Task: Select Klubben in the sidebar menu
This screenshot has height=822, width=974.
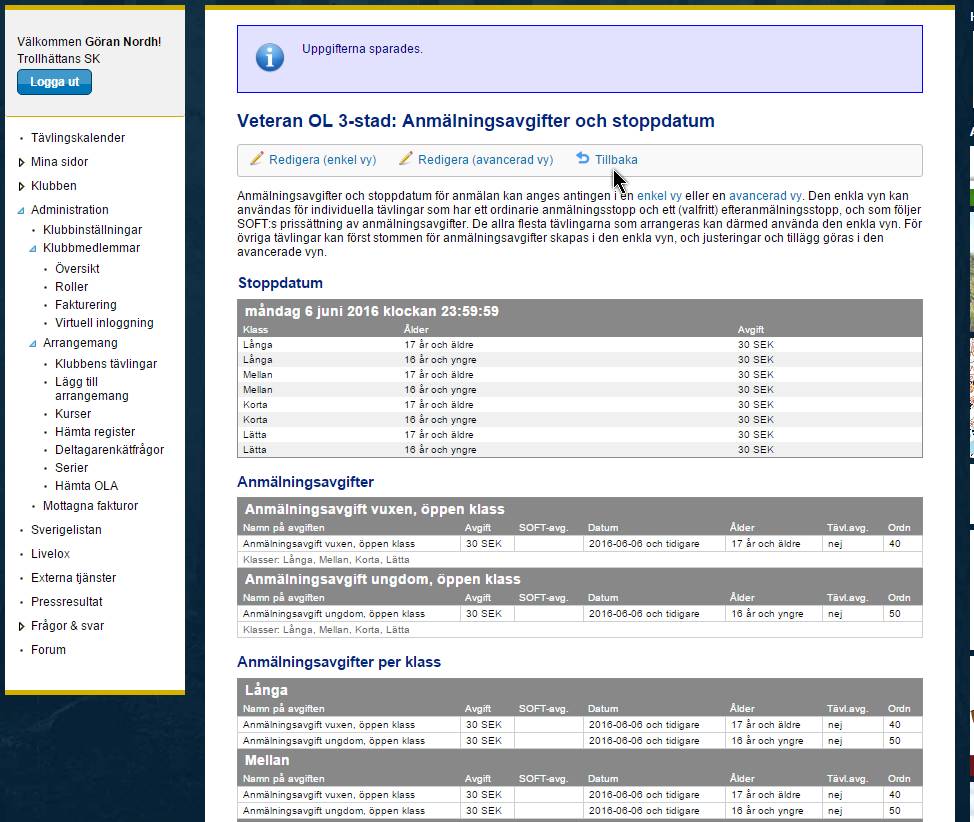Action: point(54,186)
